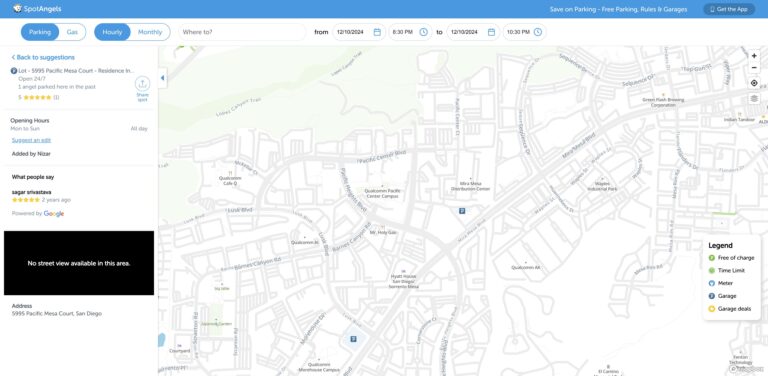Click reviewer name sagar srivastava
This screenshot has width=768, height=376.
[31, 192]
